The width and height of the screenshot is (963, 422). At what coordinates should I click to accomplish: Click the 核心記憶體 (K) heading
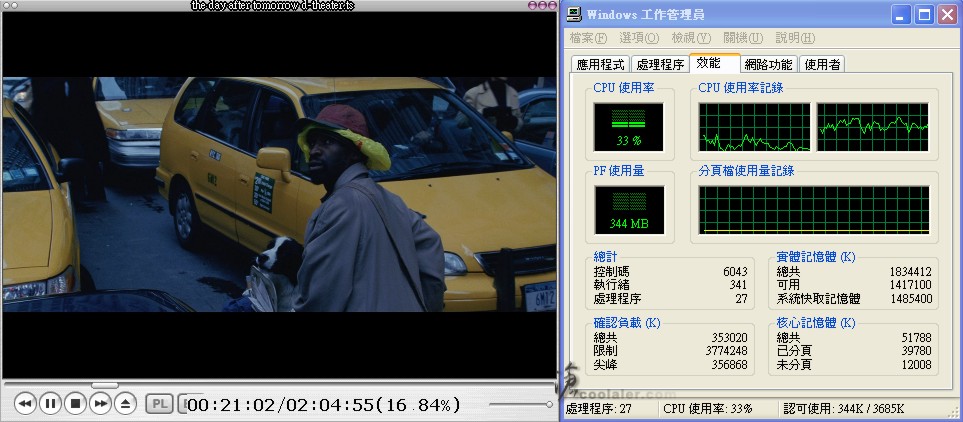tap(816, 323)
